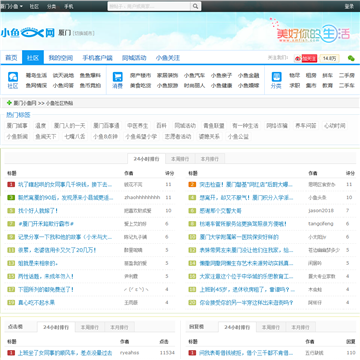Select the 厦门人的一天 hot tag
The width and height of the screenshot is (360, 360).
click(70, 126)
